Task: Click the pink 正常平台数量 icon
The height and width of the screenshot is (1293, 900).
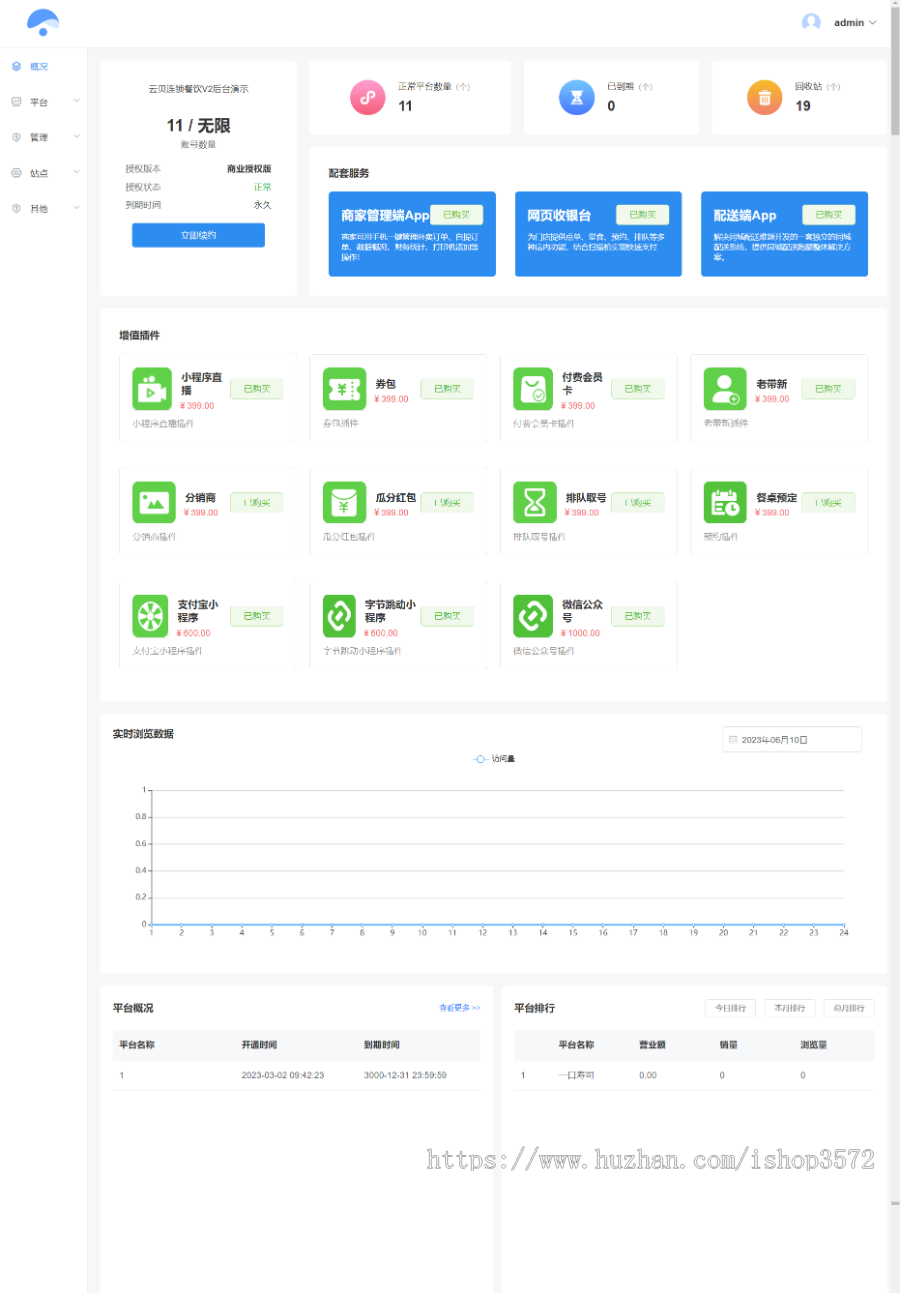Action: click(367, 97)
